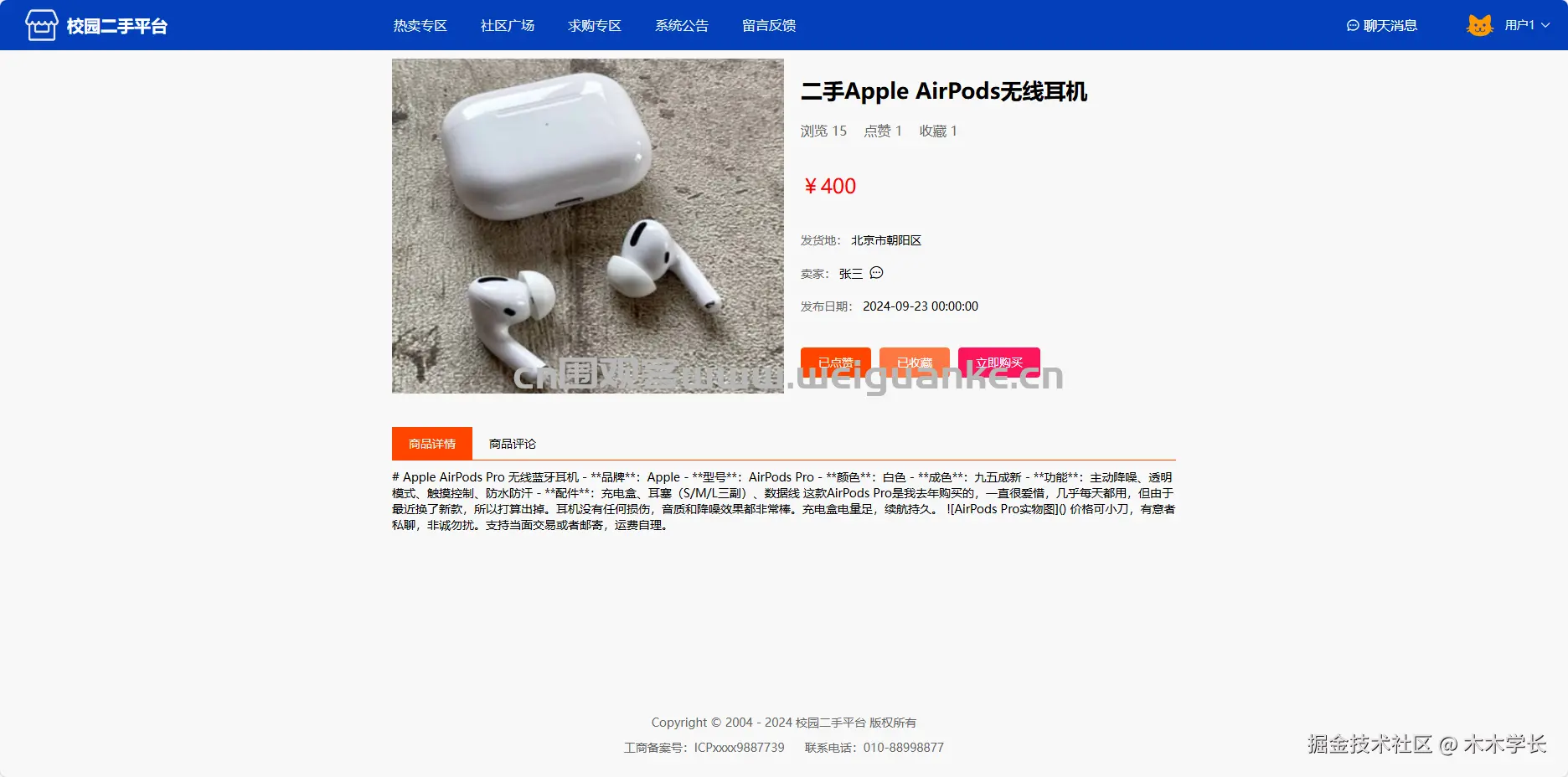Click the AirPods product image
The image size is (1568, 777).
[x=588, y=226]
